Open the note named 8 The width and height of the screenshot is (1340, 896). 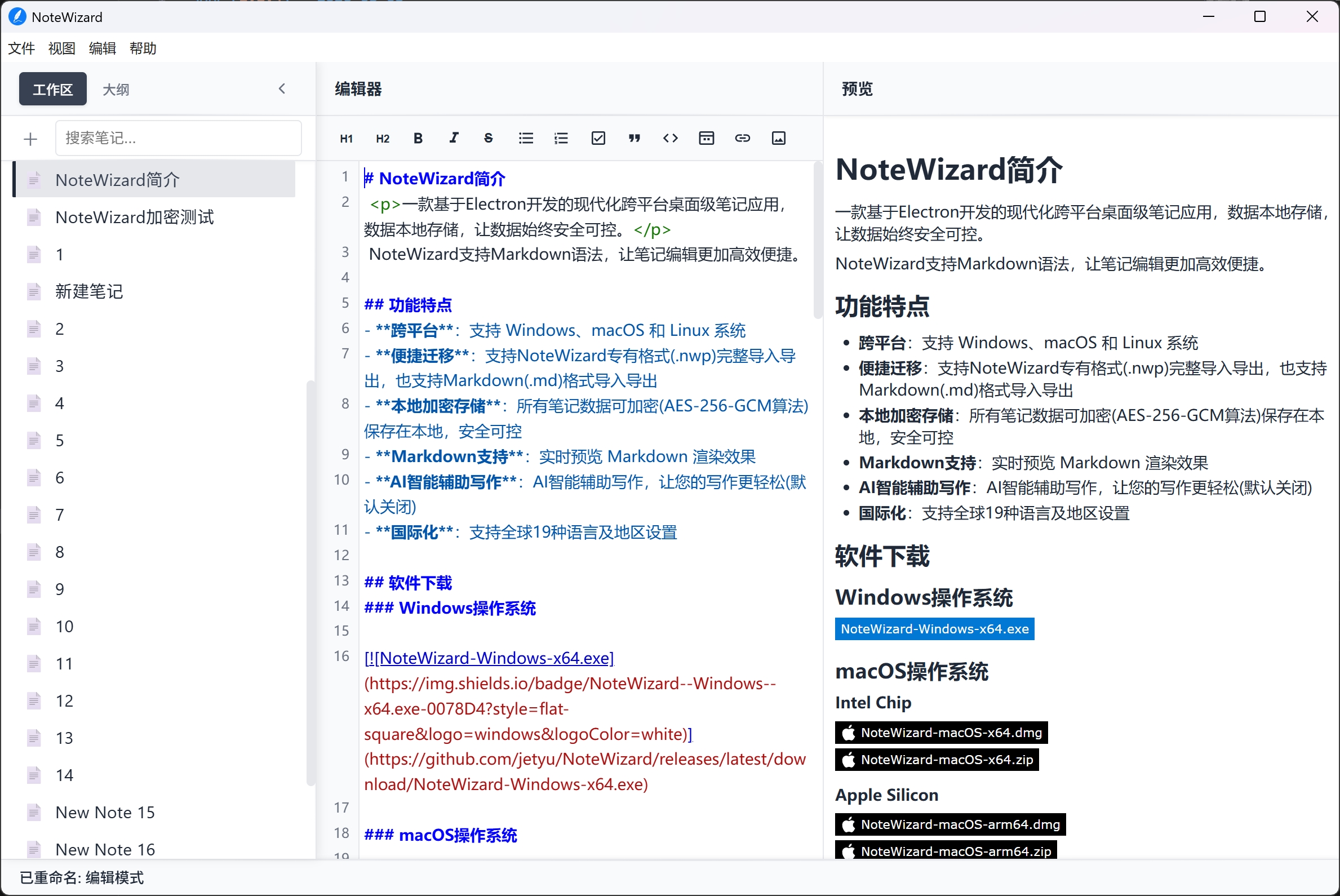pos(154,552)
